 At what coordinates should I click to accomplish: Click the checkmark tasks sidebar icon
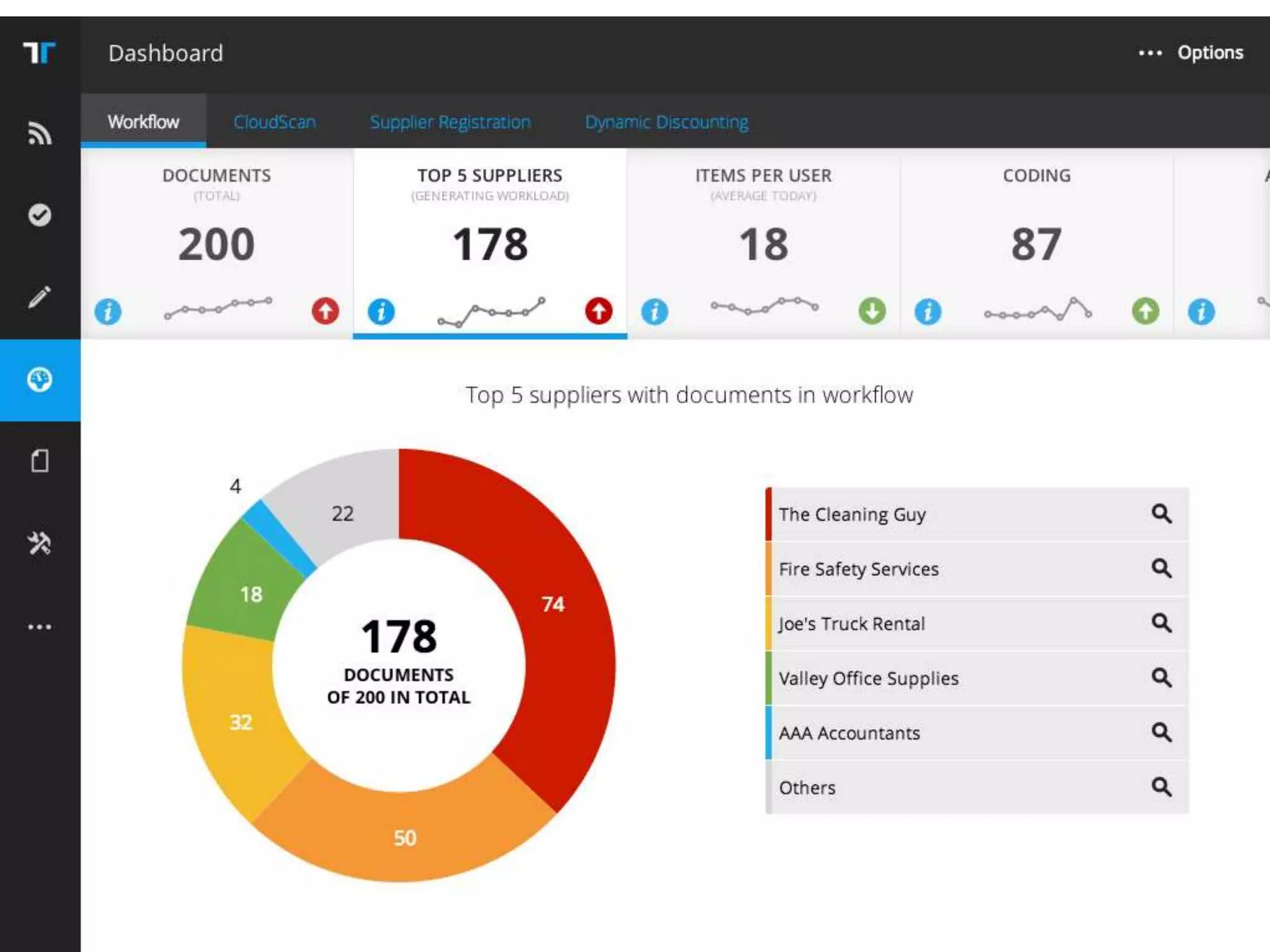40,215
